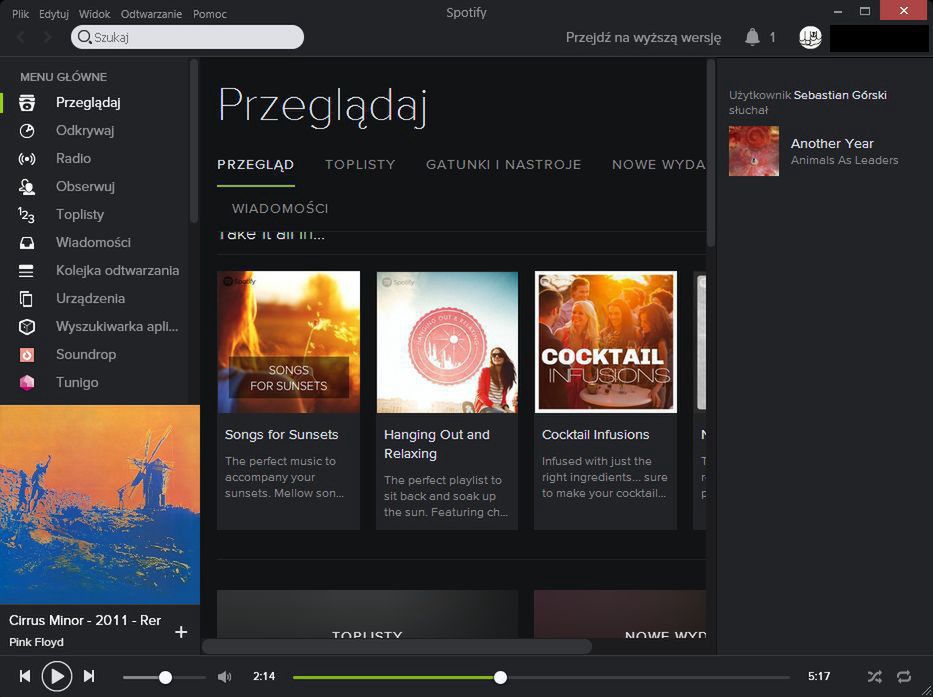Open the Edytuj menu
933x697 pixels.
(x=54, y=14)
